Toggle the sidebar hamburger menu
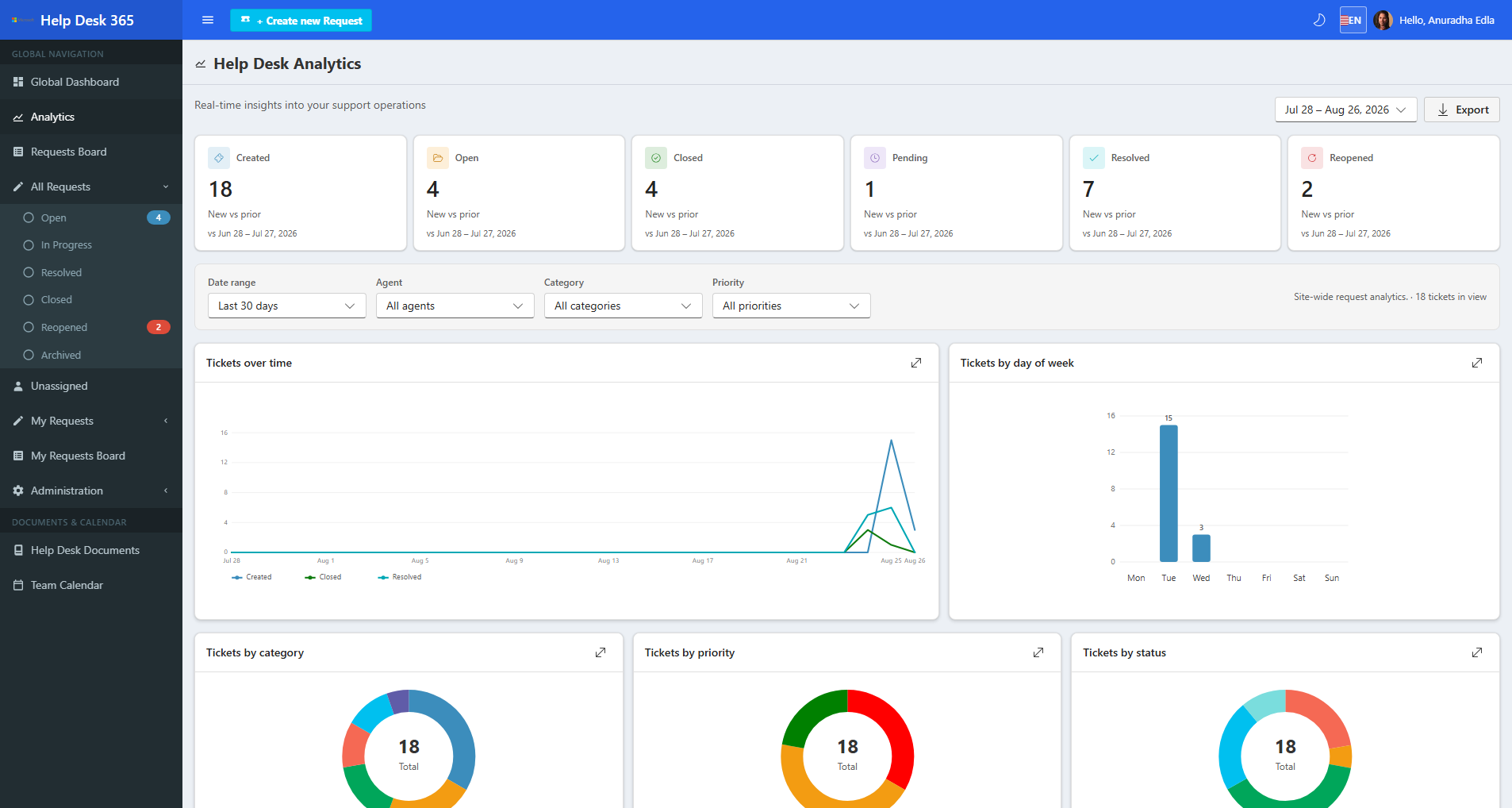 coord(208,20)
